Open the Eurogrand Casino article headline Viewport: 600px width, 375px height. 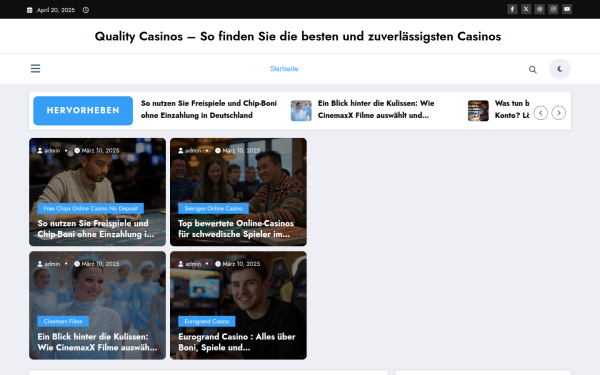[237, 342]
